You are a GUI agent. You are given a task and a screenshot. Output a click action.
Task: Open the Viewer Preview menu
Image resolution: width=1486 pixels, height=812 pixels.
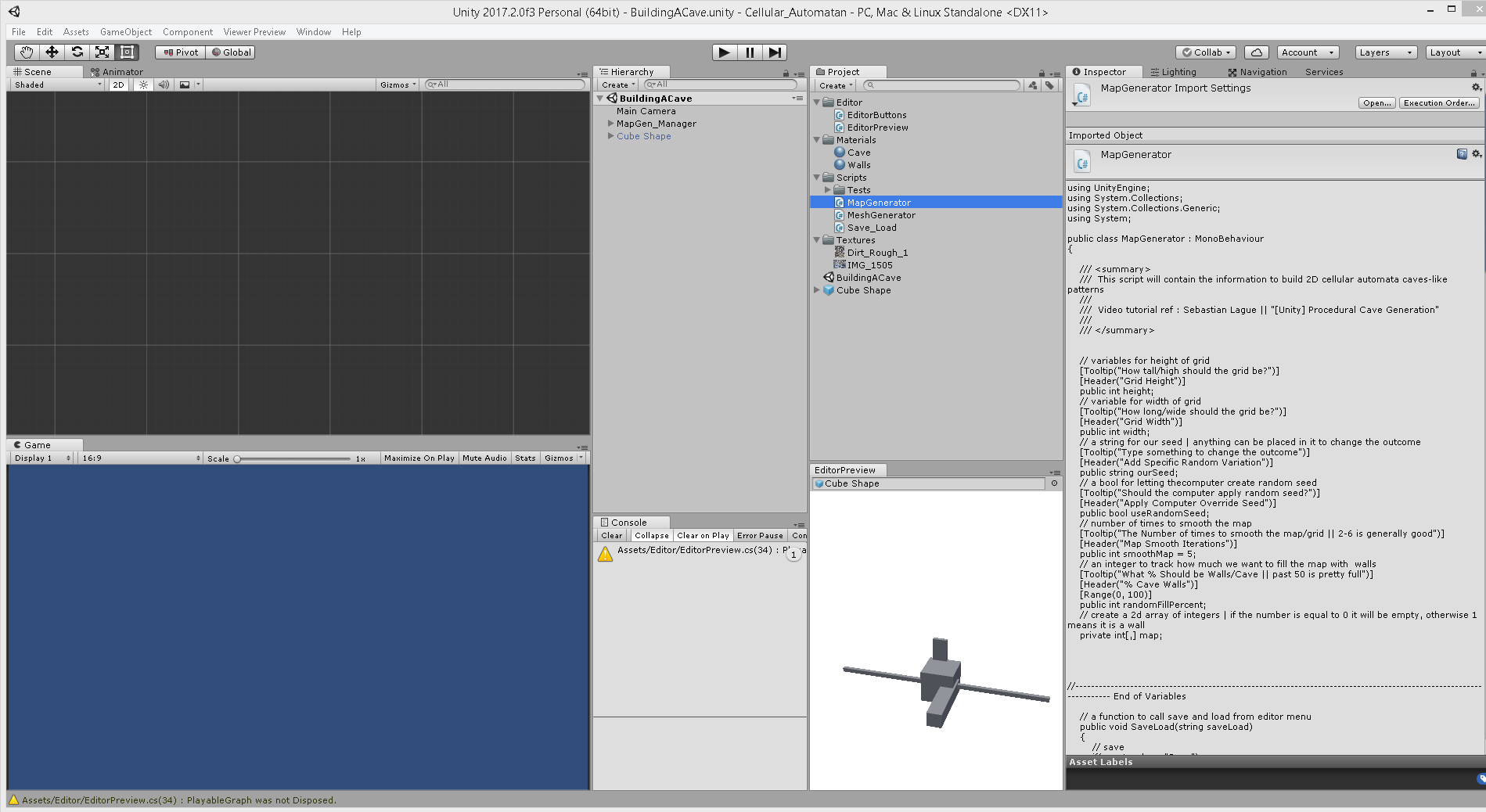click(x=254, y=32)
